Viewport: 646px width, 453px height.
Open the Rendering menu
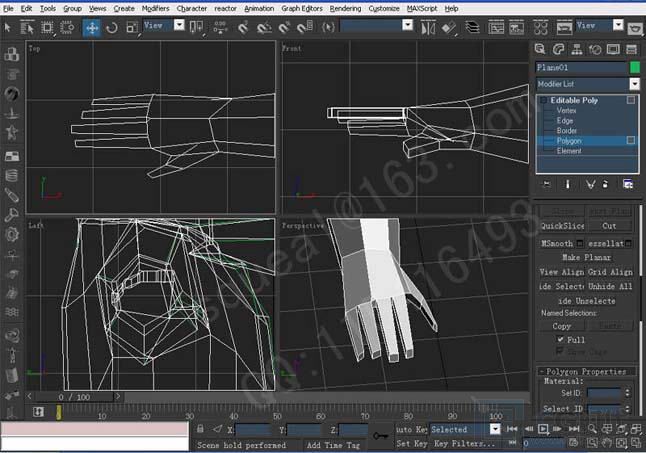(345, 8)
